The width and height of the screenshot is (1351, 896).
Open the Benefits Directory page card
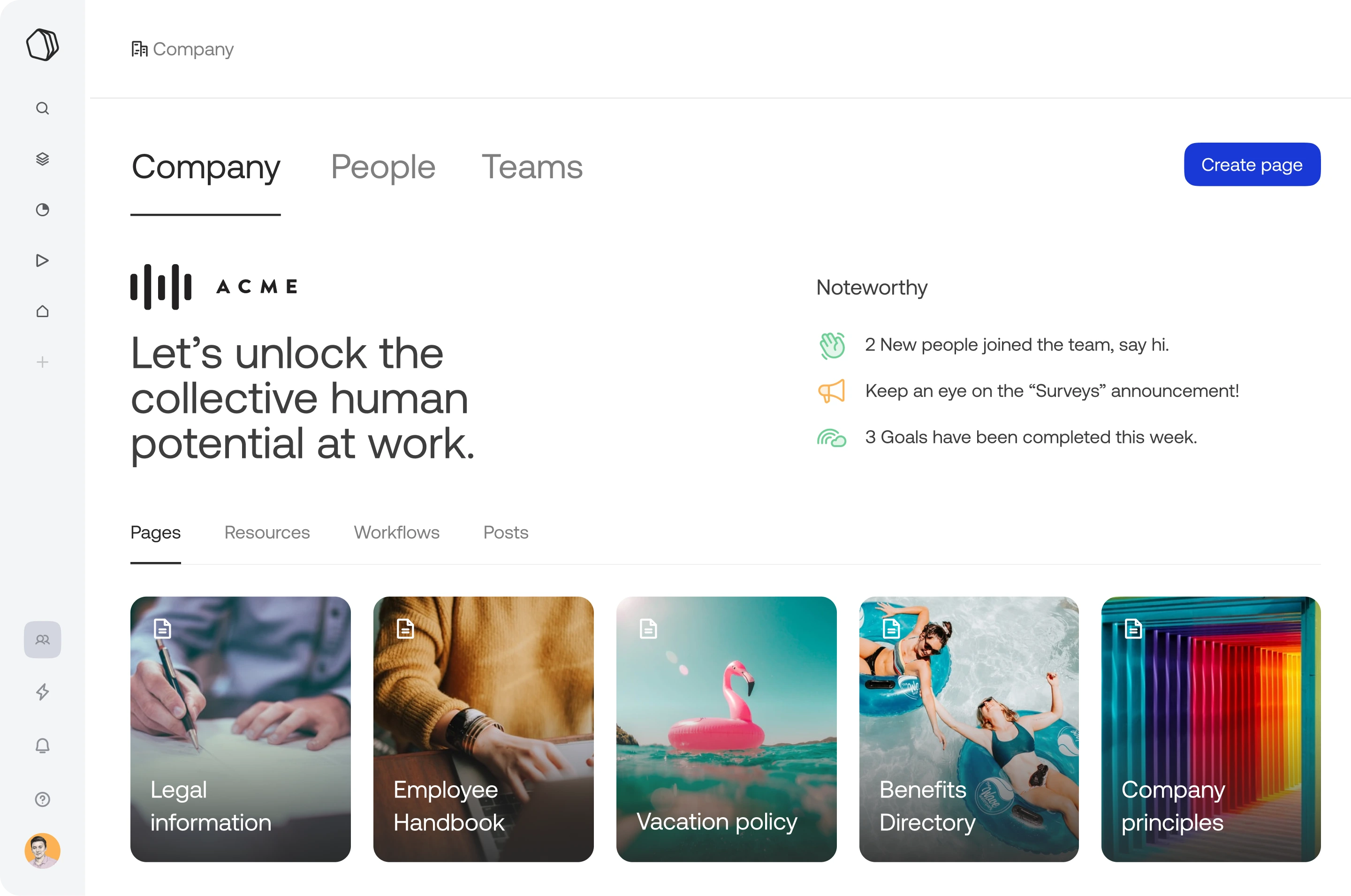(969, 729)
